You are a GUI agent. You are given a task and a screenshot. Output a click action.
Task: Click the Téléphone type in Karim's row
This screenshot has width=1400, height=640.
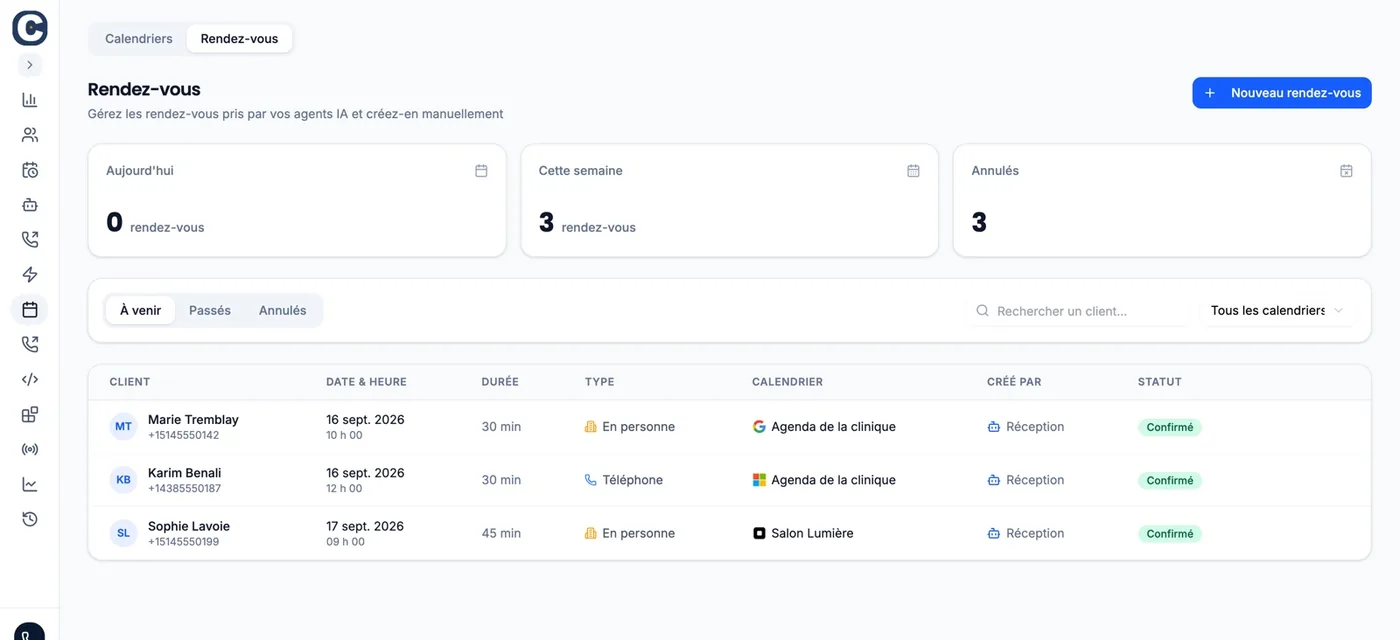624,480
